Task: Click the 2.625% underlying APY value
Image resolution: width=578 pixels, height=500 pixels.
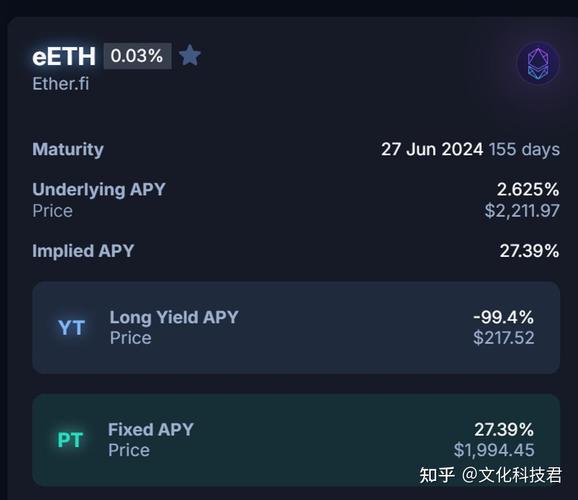Action: click(x=528, y=190)
